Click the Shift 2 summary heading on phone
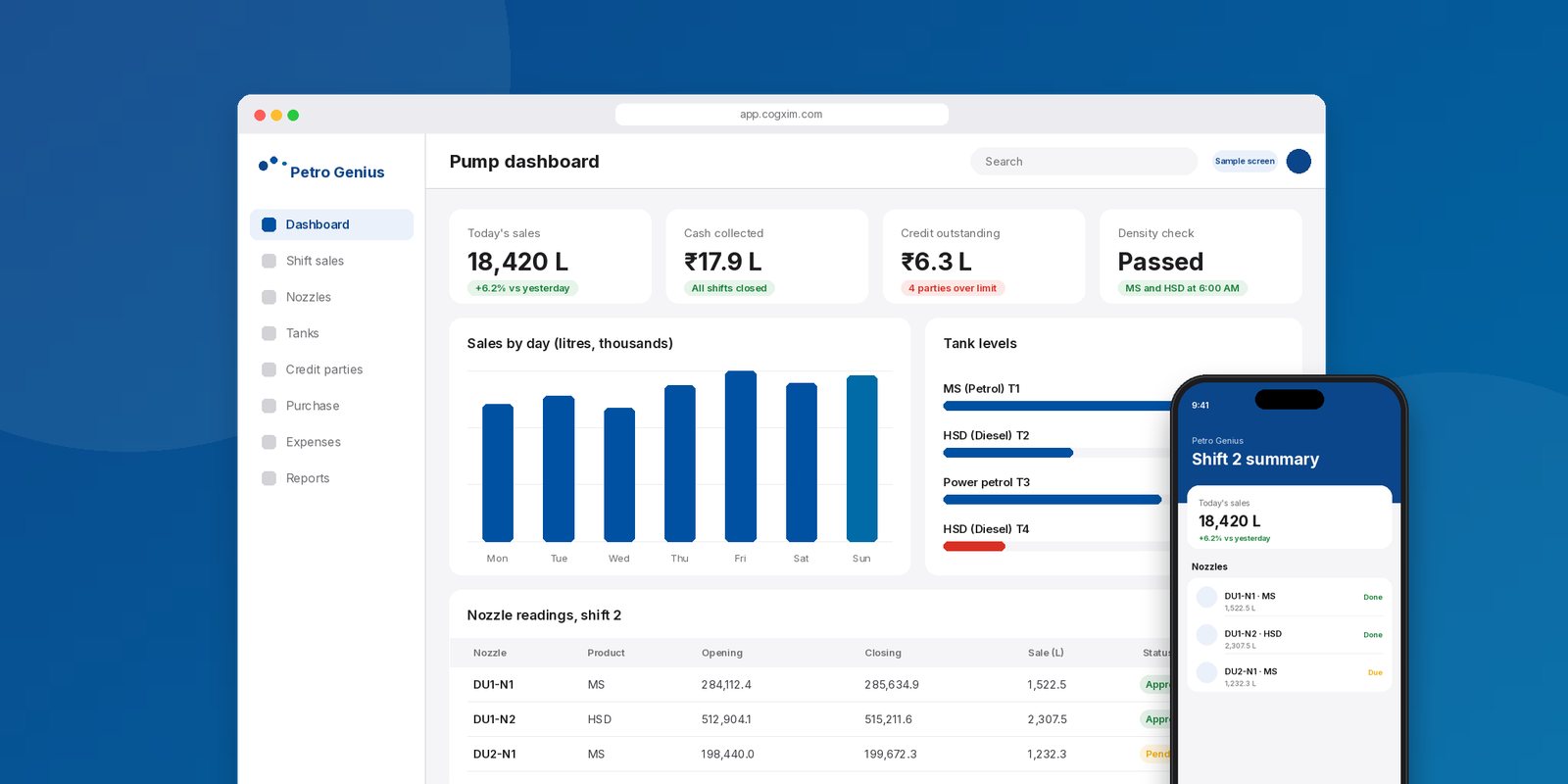This screenshot has width=1568, height=784. [1255, 459]
